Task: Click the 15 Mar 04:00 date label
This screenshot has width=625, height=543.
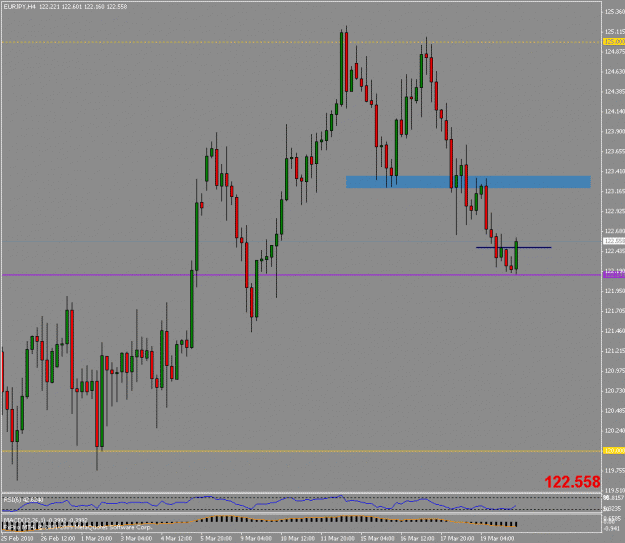Action: tap(377, 538)
